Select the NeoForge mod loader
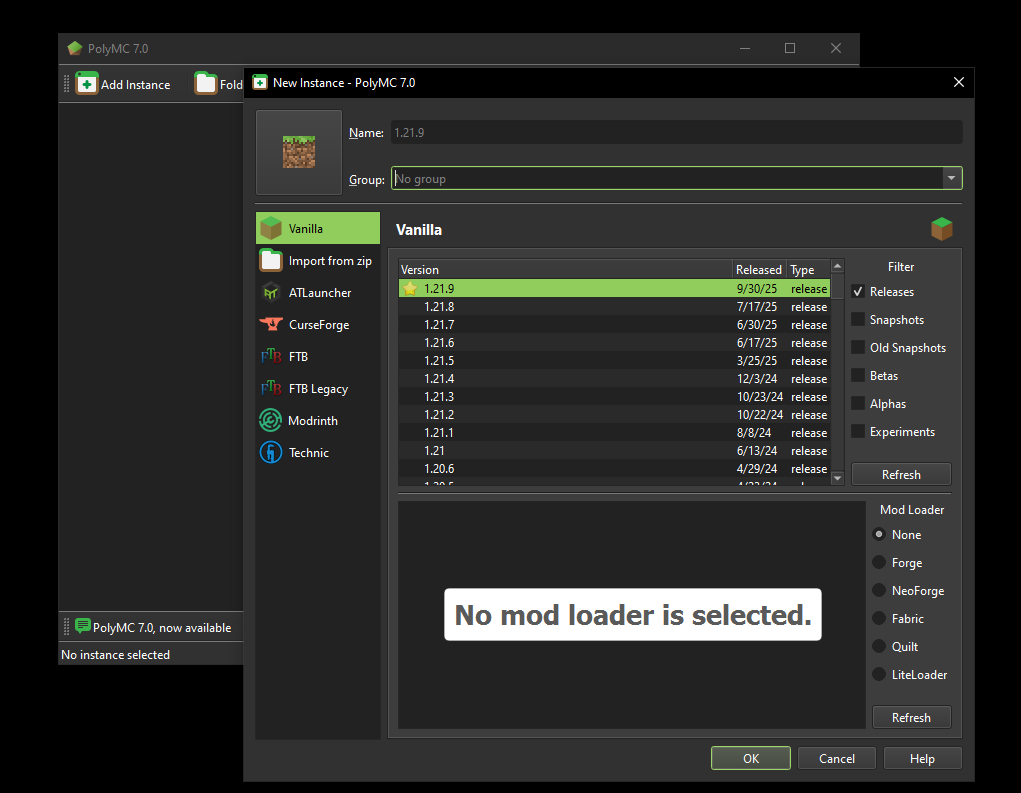1021x793 pixels. point(879,591)
